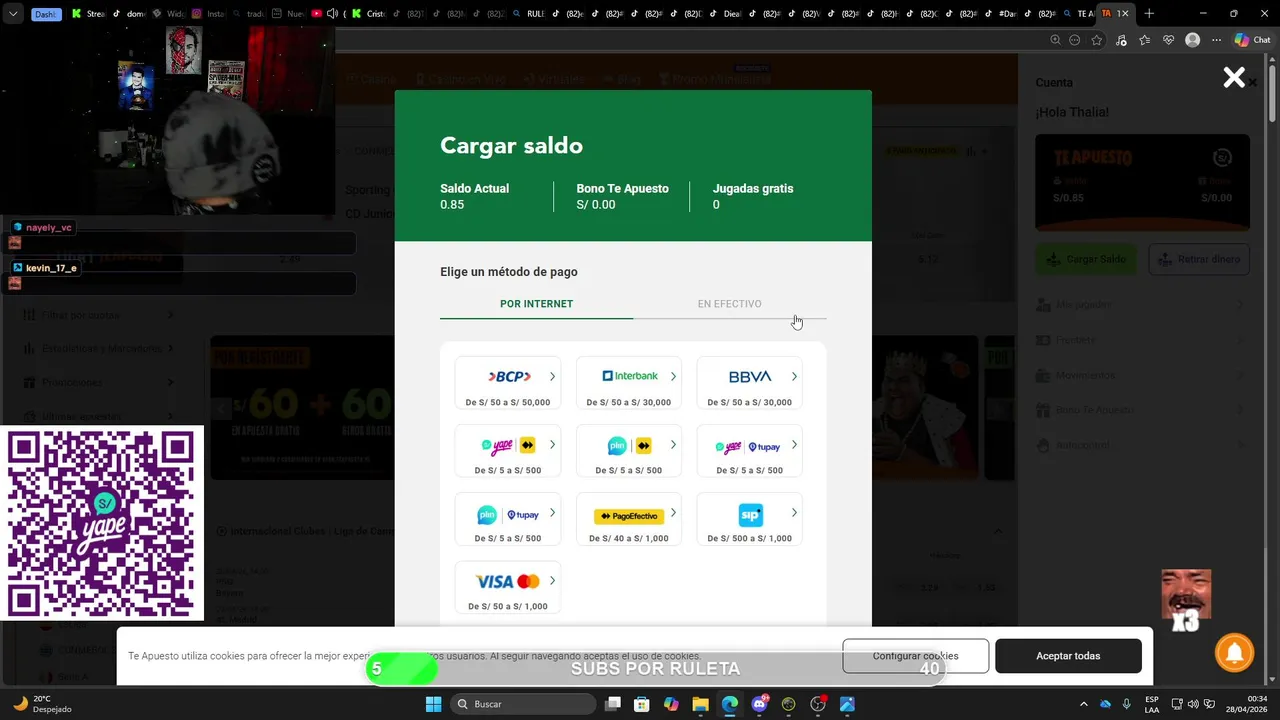Click the microphone tray icon
This screenshot has width=1280, height=720.
point(1127,704)
